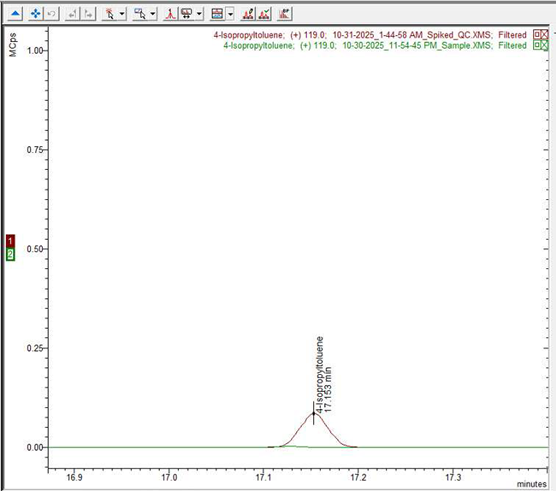
Task: Click the last chromatogram toolbar icon
Action: pos(284,14)
